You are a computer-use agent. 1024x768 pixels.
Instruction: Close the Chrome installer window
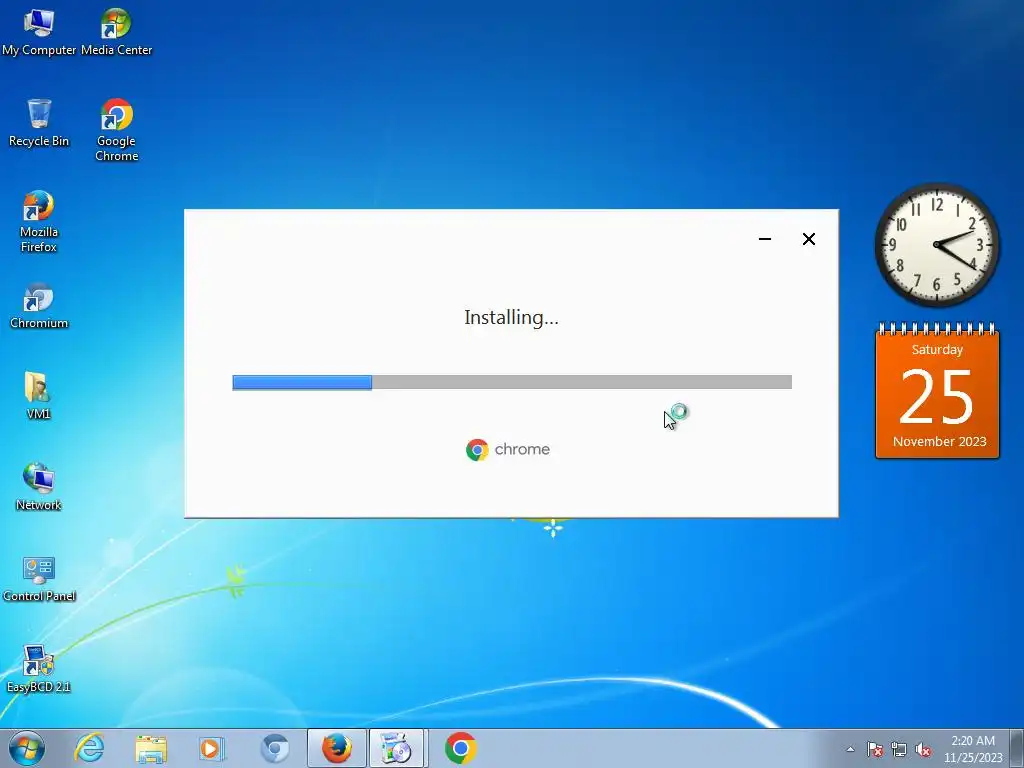point(808,239)
